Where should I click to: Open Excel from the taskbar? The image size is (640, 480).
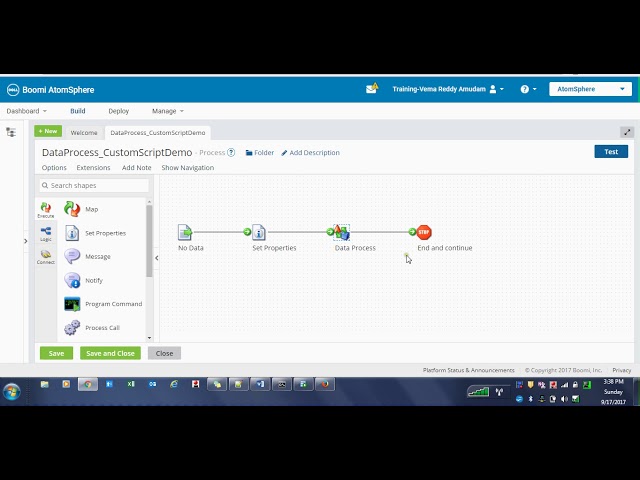click(x=131, y=384)
